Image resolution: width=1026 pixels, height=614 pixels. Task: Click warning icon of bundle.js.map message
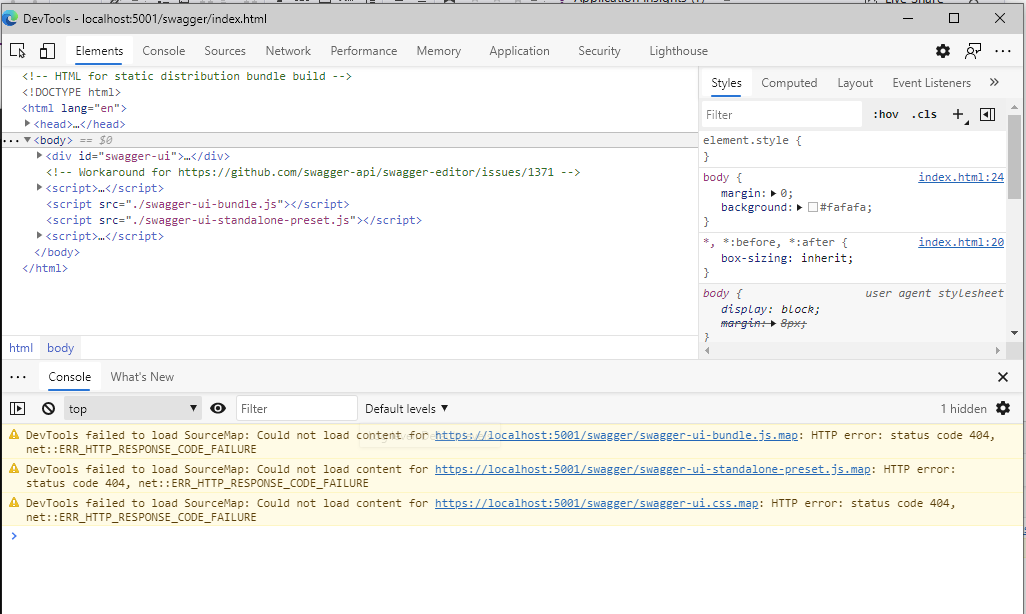pyautogui.click(x=14, y=435)
